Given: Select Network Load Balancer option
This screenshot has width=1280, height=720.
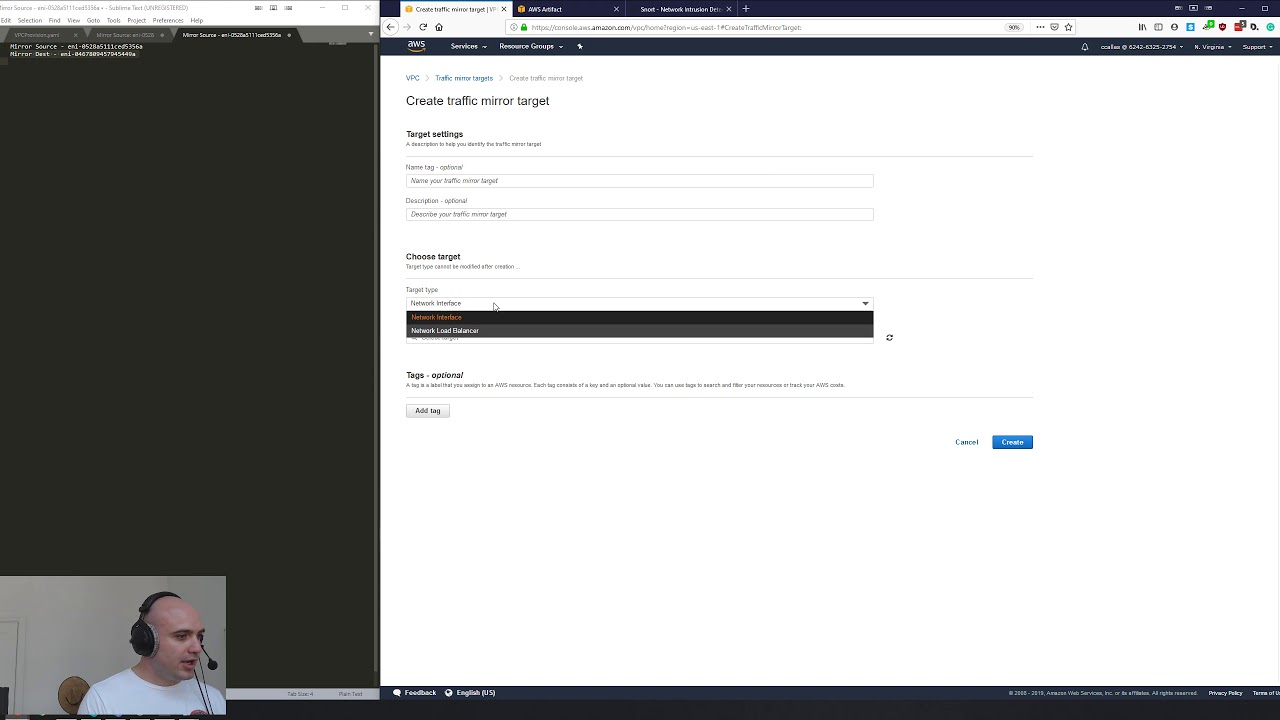Looking at the screenshot, I should click(640, 331).
